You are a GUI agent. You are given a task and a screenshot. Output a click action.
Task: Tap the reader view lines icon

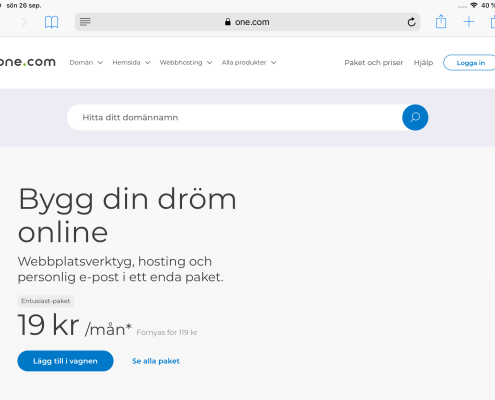[x=85, y=22]
